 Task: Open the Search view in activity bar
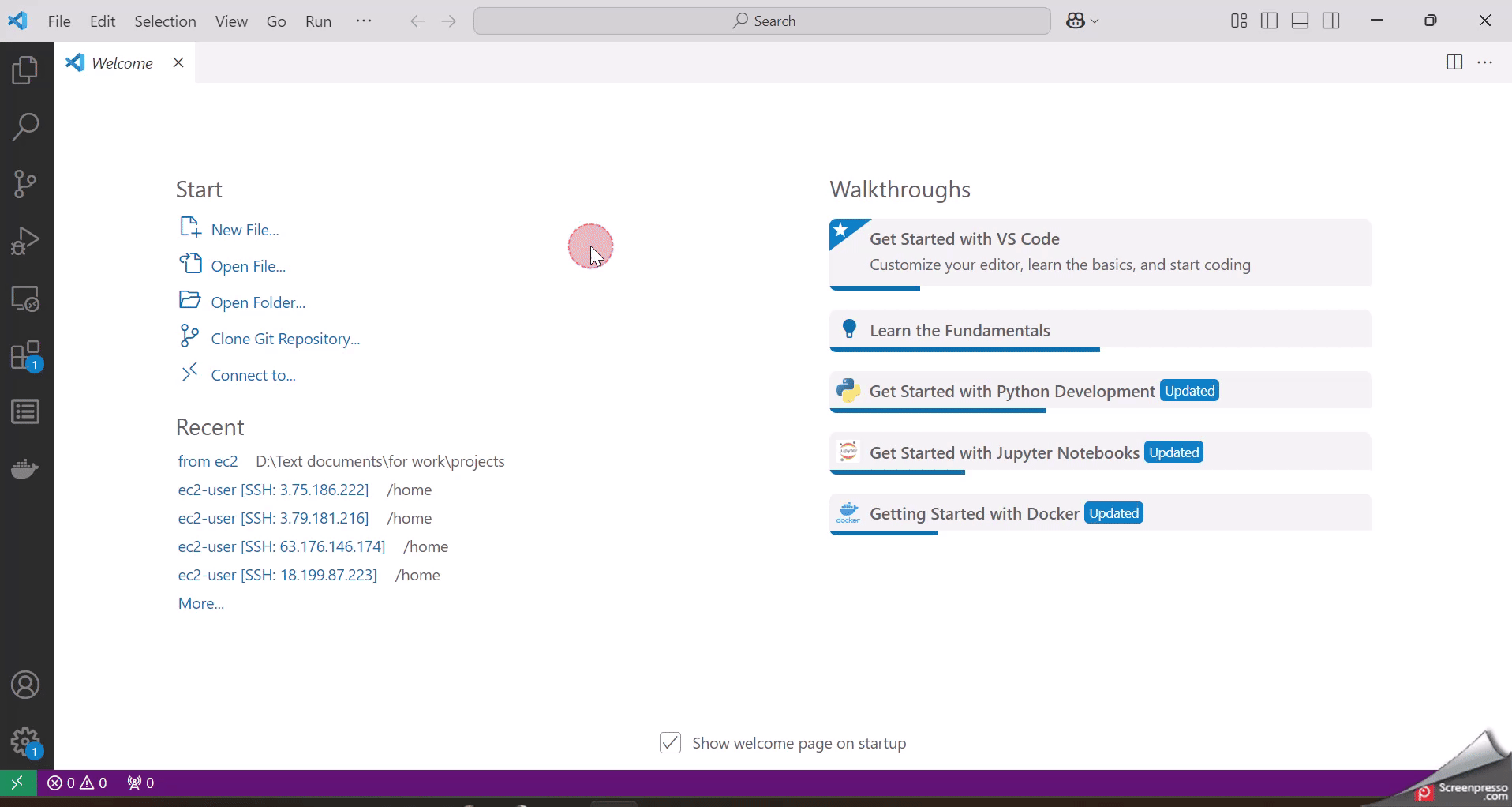tap(25, 127)
